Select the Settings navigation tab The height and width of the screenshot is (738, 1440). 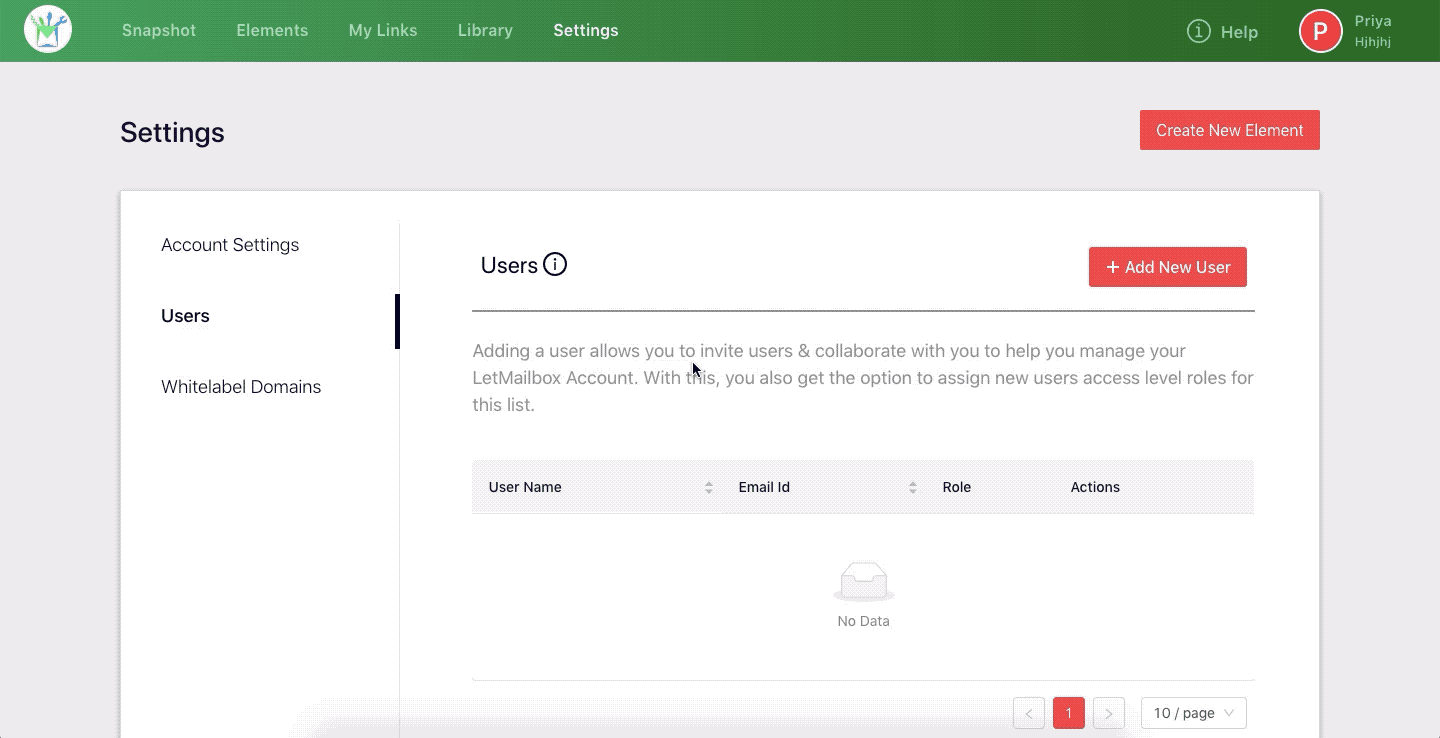coord(586,30)
